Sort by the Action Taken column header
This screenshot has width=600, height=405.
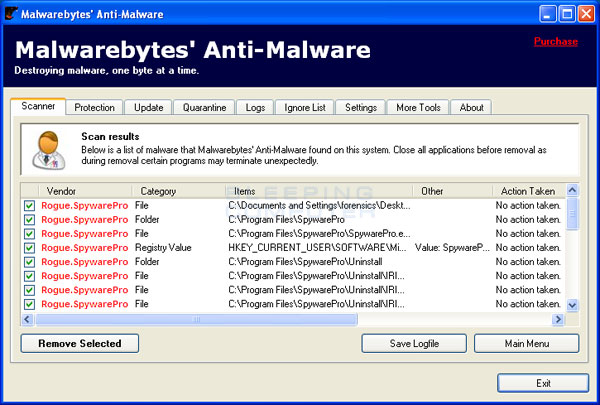tap(528, 191)
